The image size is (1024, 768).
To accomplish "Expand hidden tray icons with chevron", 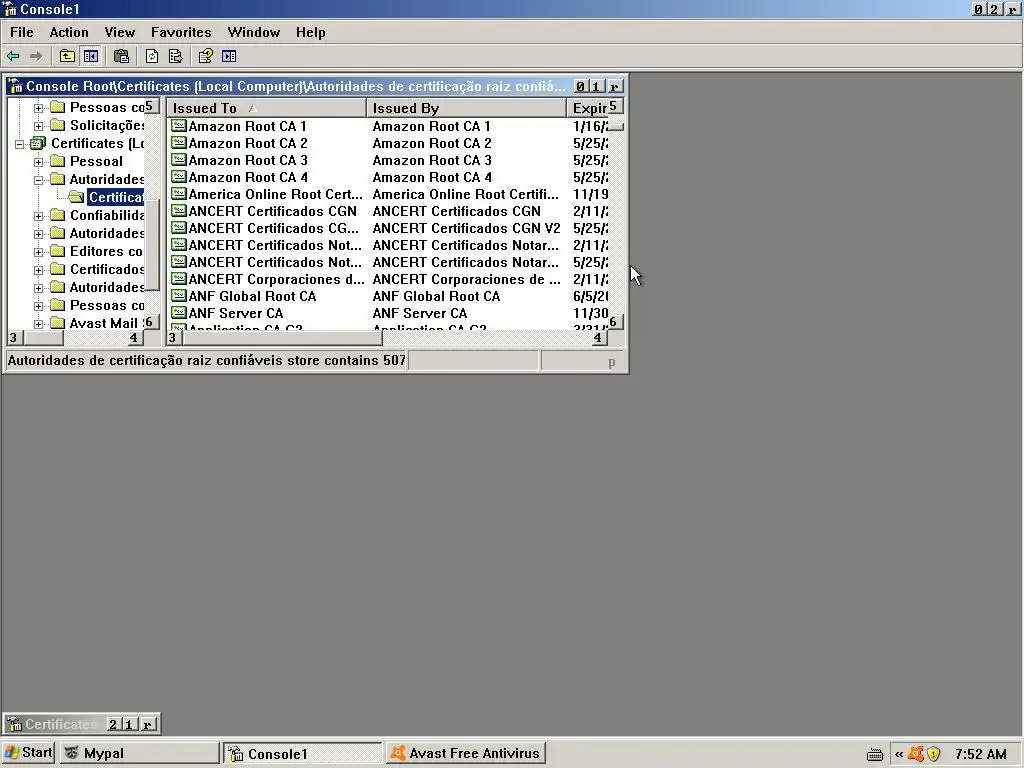I will click(x=899, y=754).
